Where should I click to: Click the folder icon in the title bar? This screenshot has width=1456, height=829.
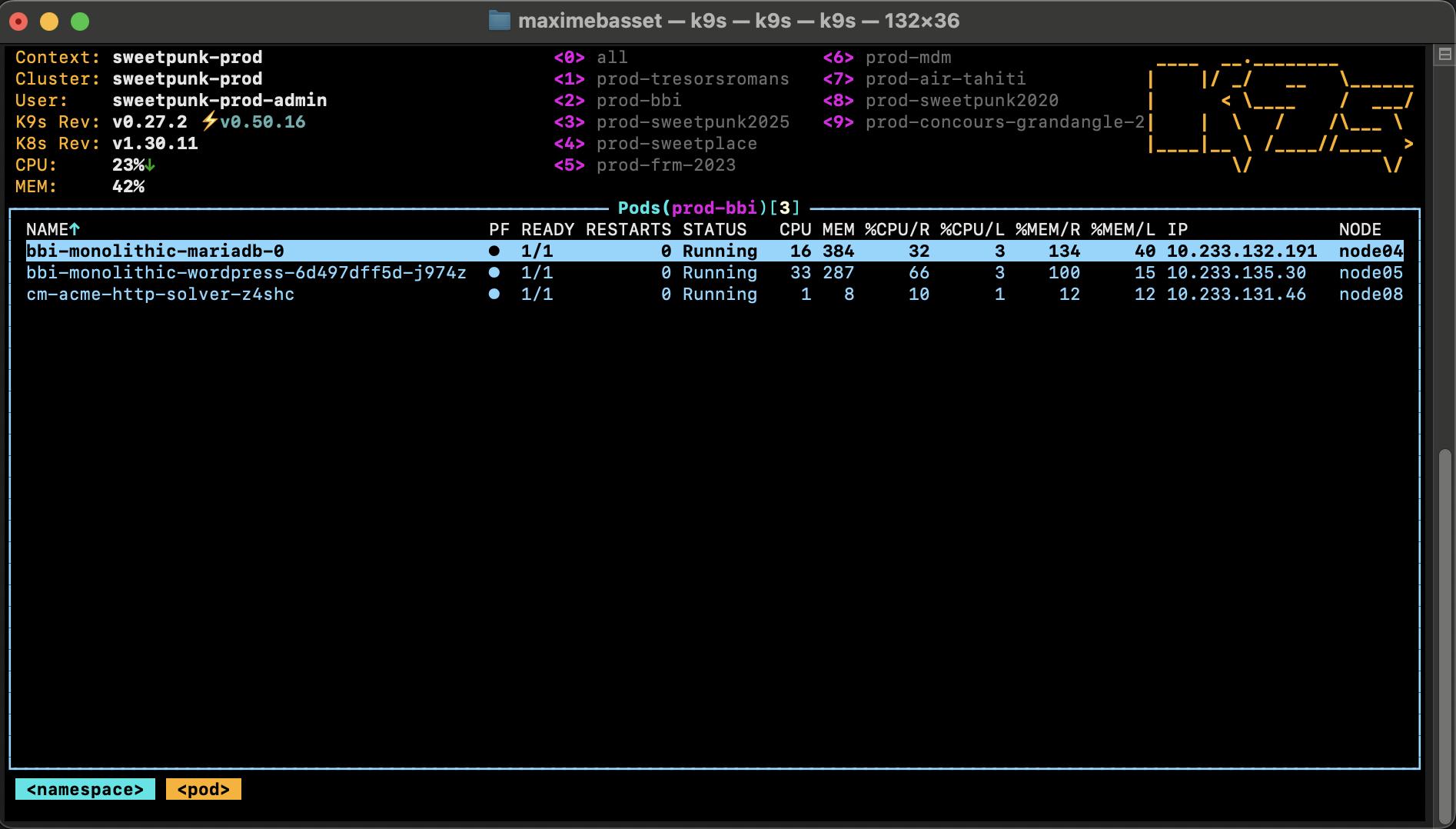click(499, 21)
